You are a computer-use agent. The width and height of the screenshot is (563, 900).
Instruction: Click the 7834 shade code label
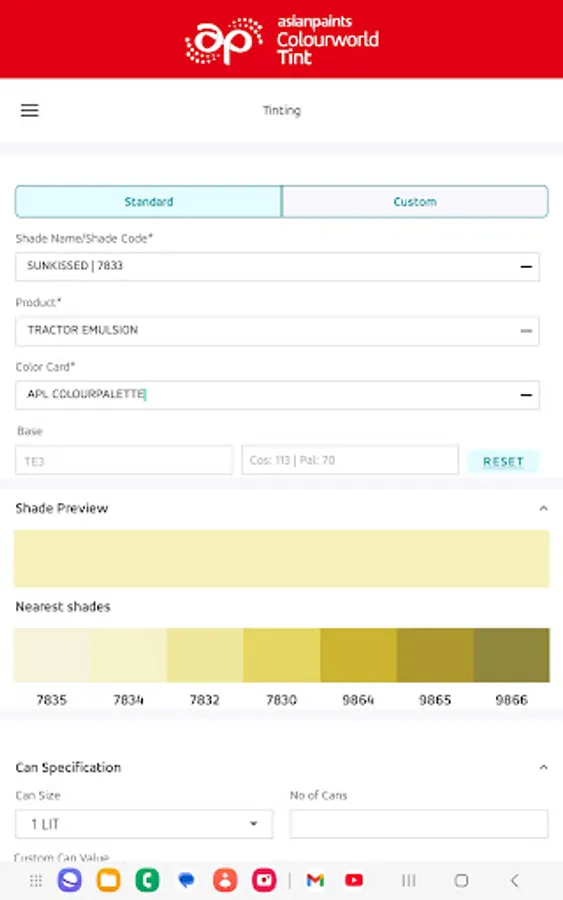click(x=129, y=700)
